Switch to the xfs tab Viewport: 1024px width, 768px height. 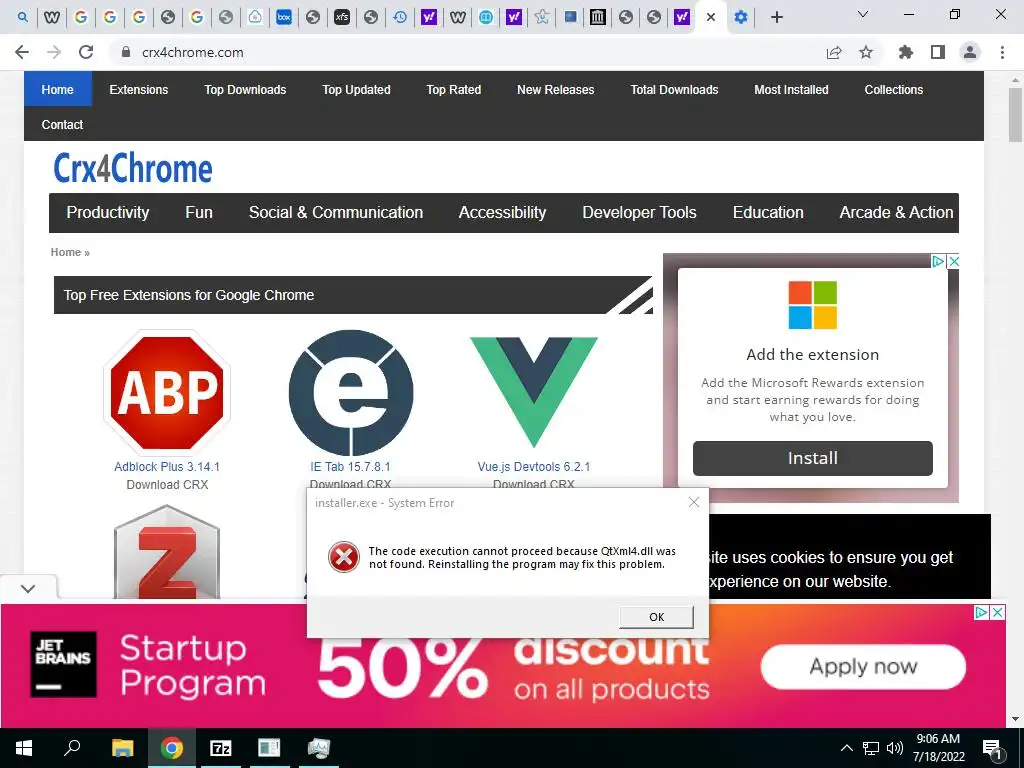pyautogui.click(x=342, y=17)
